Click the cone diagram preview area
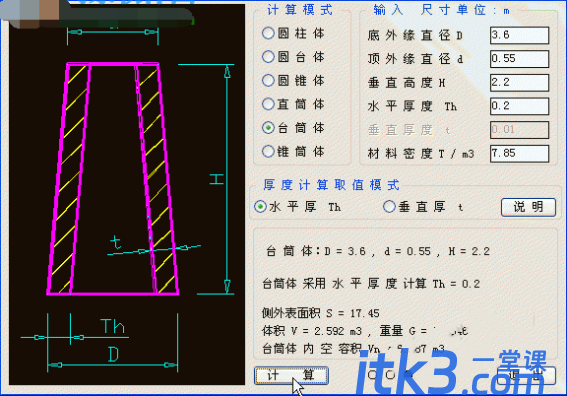This screenshot has height=396, width=567. coord(127,195)
